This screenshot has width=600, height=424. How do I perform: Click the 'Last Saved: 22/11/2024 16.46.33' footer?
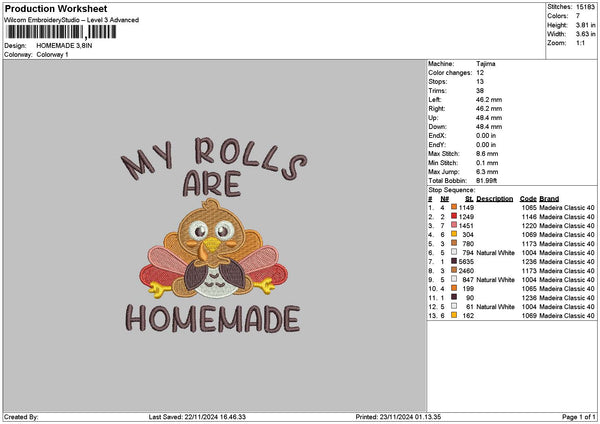coord(197,417)
